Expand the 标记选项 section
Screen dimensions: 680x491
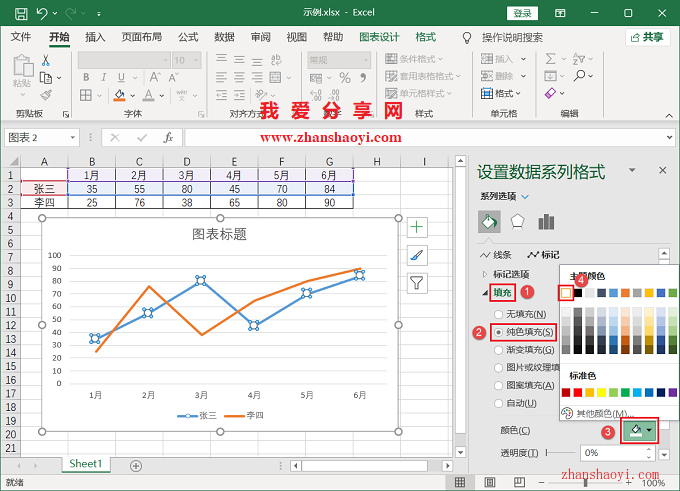(x=485, y=274)
